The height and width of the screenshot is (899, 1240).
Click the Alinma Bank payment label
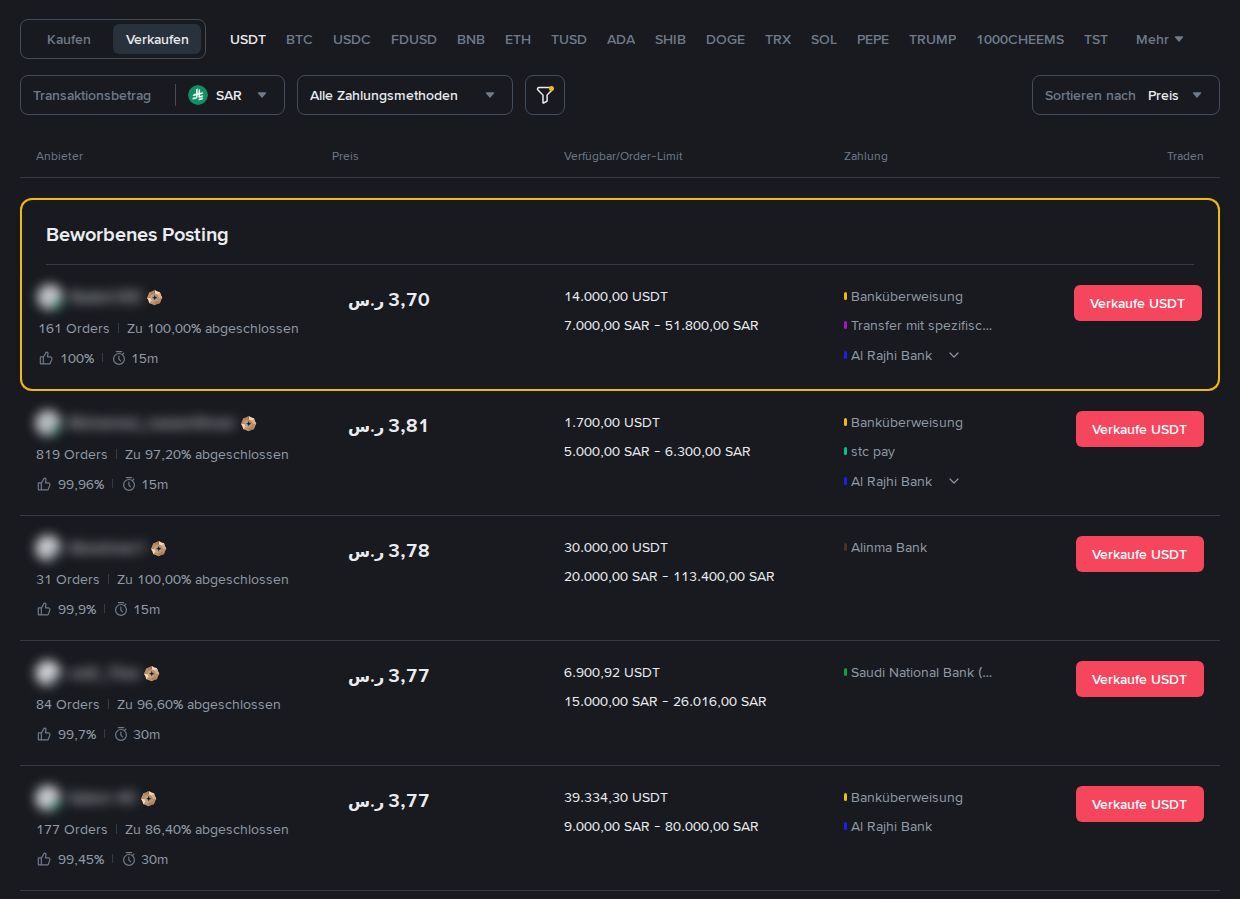point(889,547)
